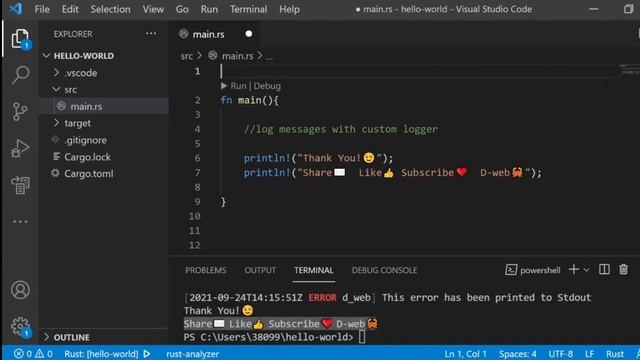Screen dimensions: 640x360
Task: Switch to the DEBUG CONSOLE tab
Action: tap(384, 270)
